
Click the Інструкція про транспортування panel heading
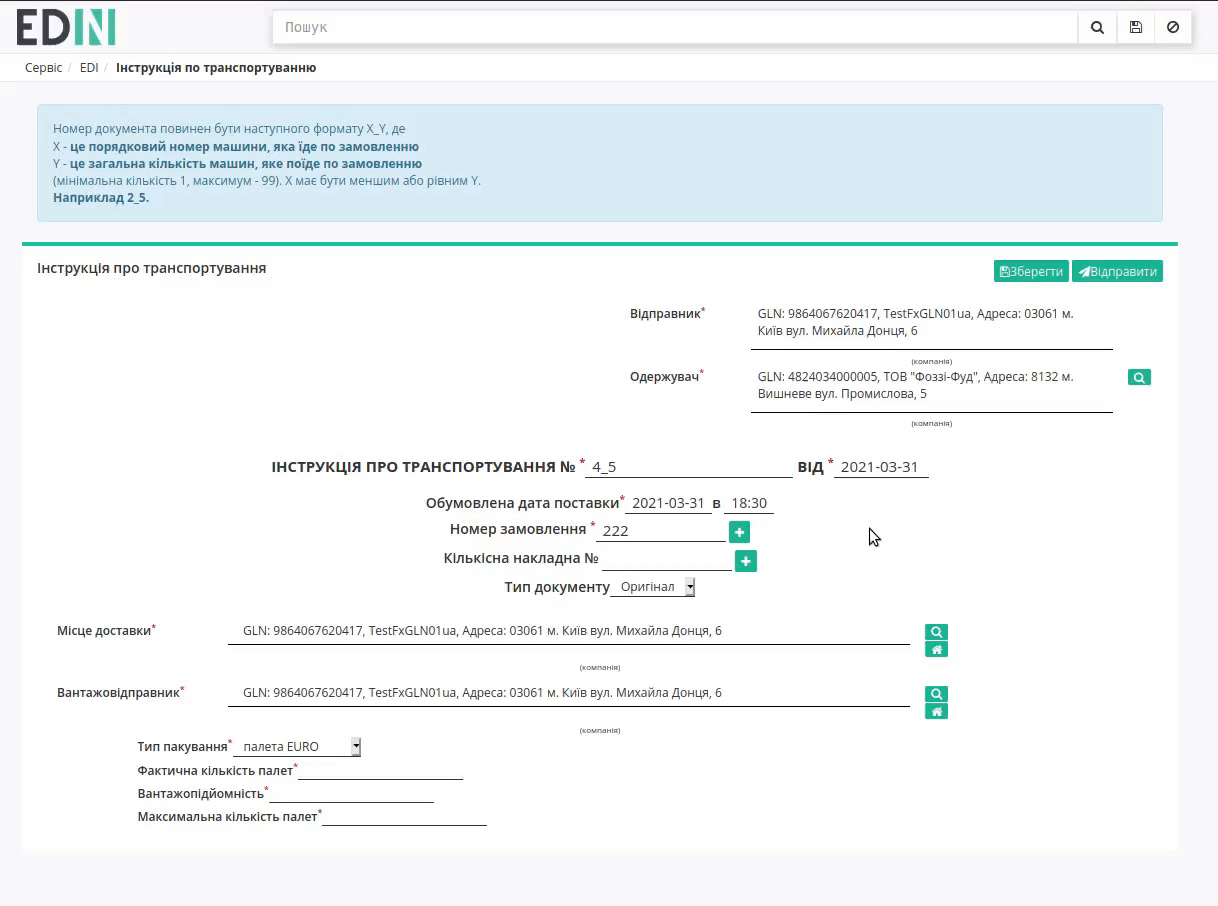point(152,268)
